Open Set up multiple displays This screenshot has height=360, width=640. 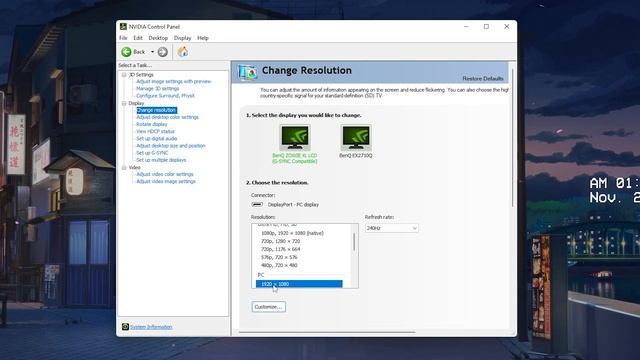click(161, 160)
